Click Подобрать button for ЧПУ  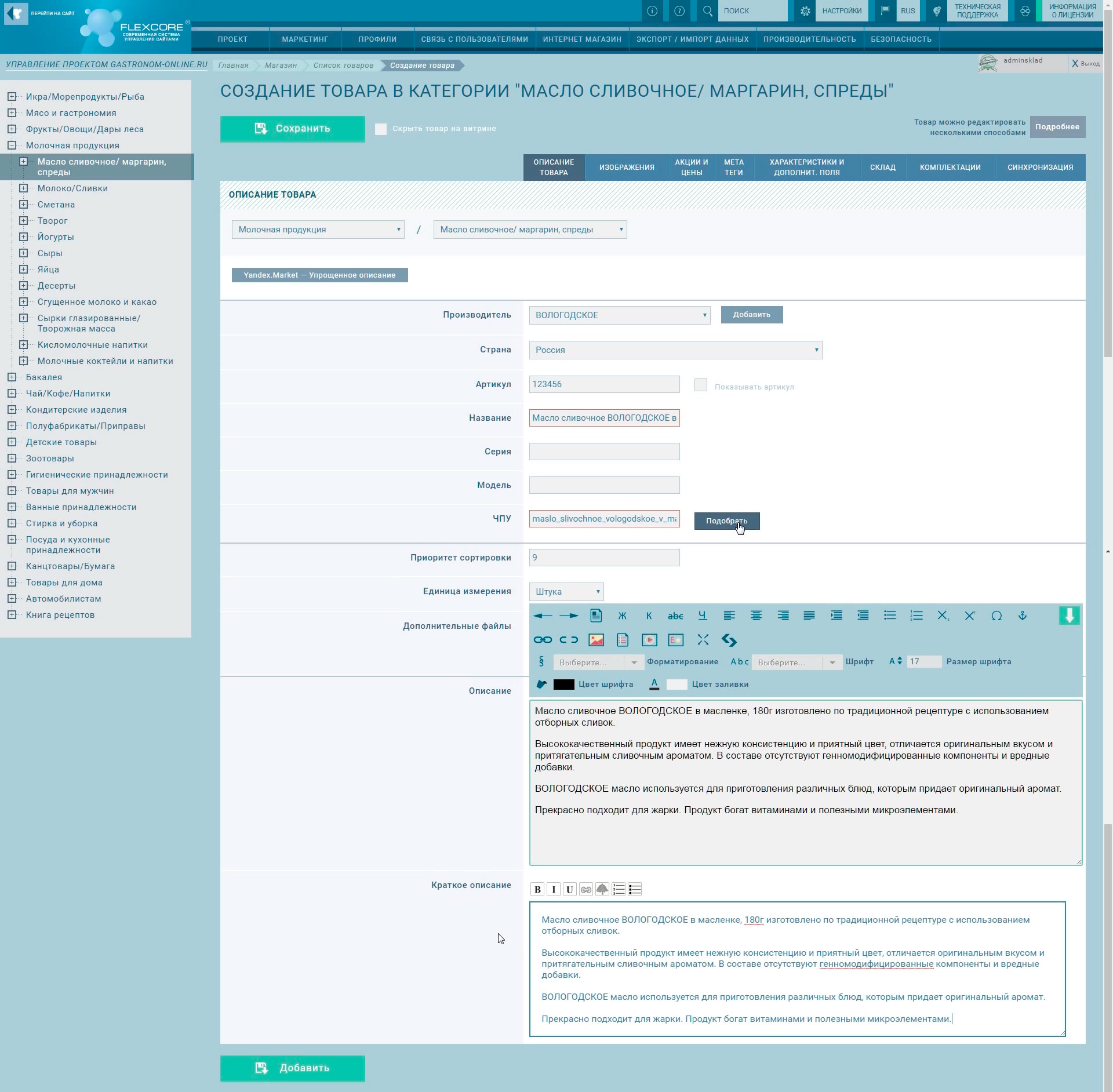(x=727, y=521)
